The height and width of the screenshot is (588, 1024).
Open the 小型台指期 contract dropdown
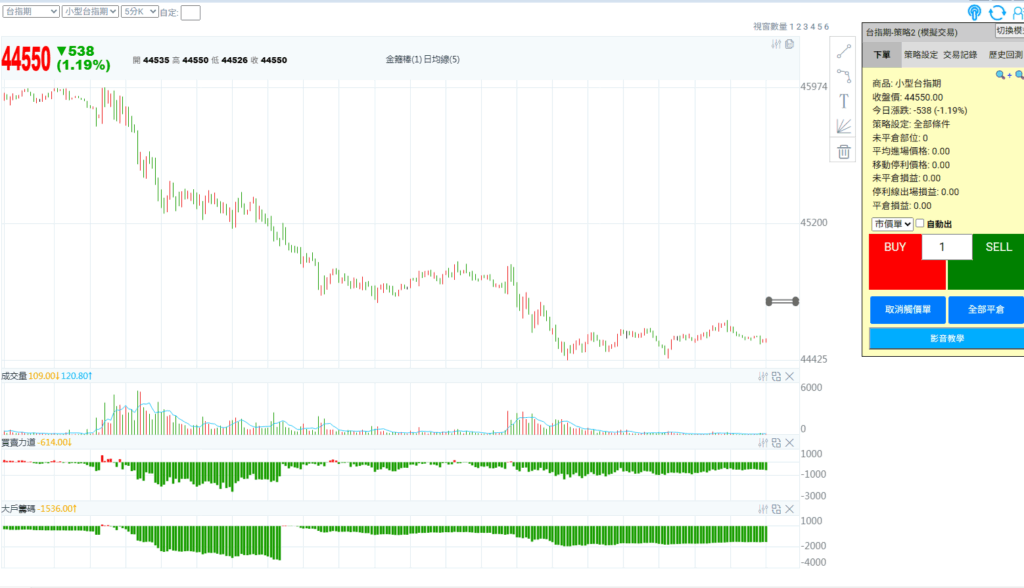tap(90, 11)
